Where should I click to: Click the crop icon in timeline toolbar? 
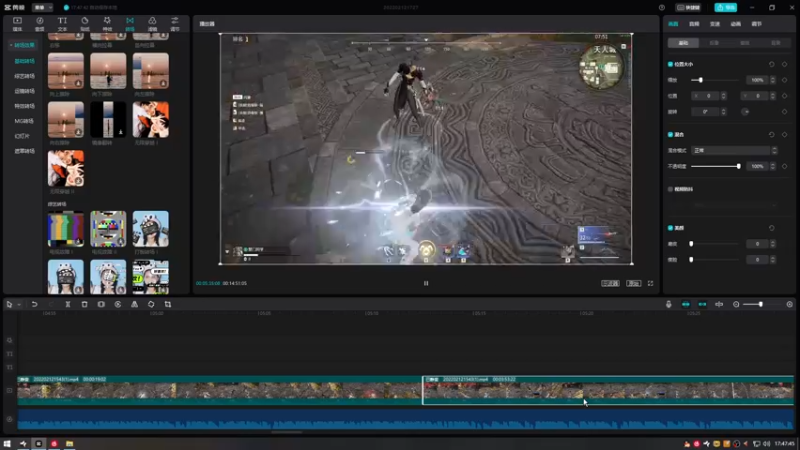point(168,304)
